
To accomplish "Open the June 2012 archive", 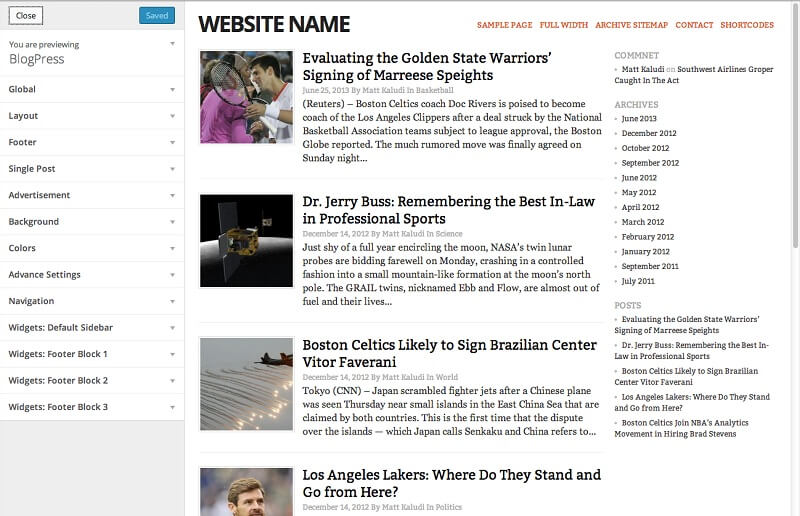I will click(639, 178).
